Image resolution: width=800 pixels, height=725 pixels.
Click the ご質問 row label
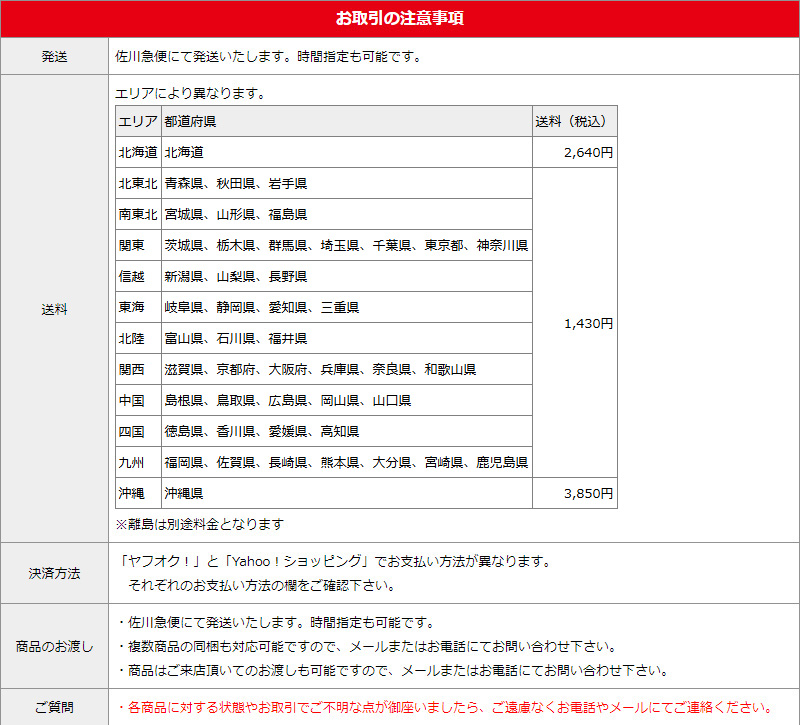point(54,707)
